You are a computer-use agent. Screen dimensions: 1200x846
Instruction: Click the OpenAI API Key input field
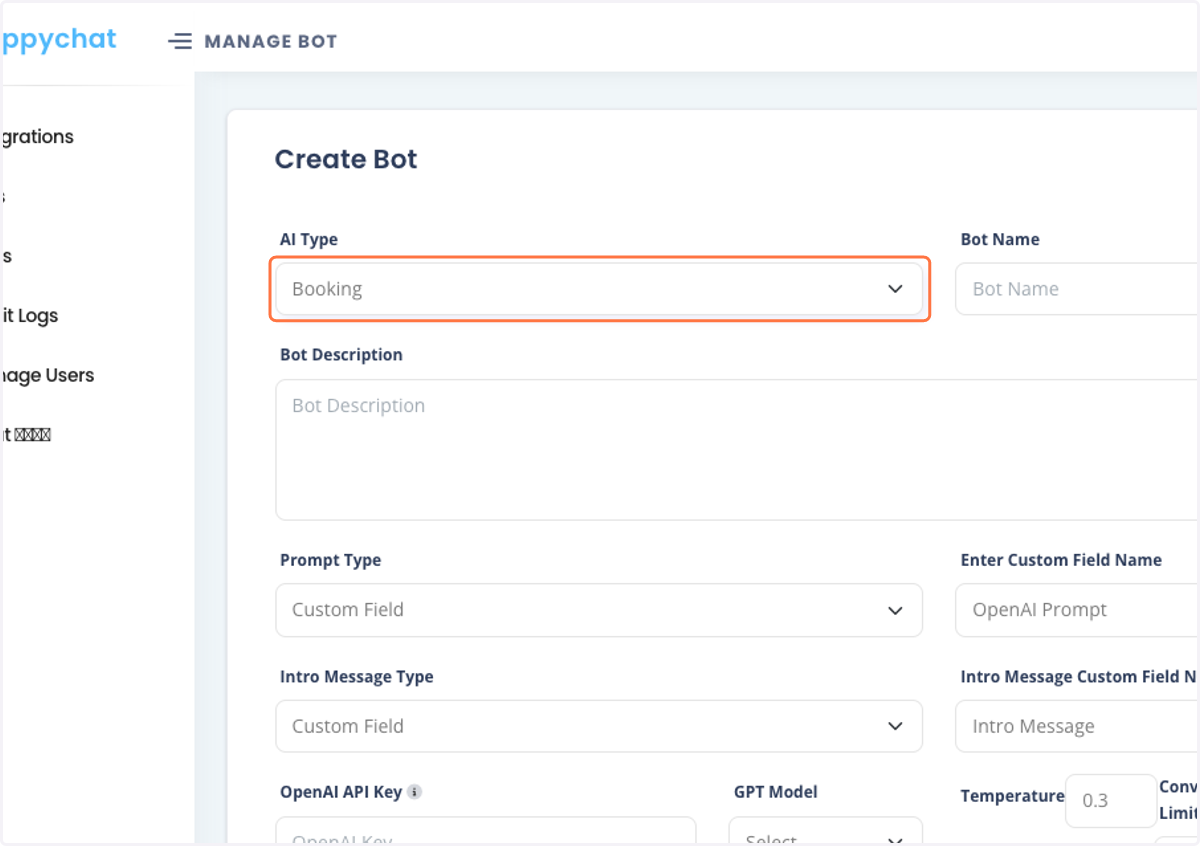486,831
